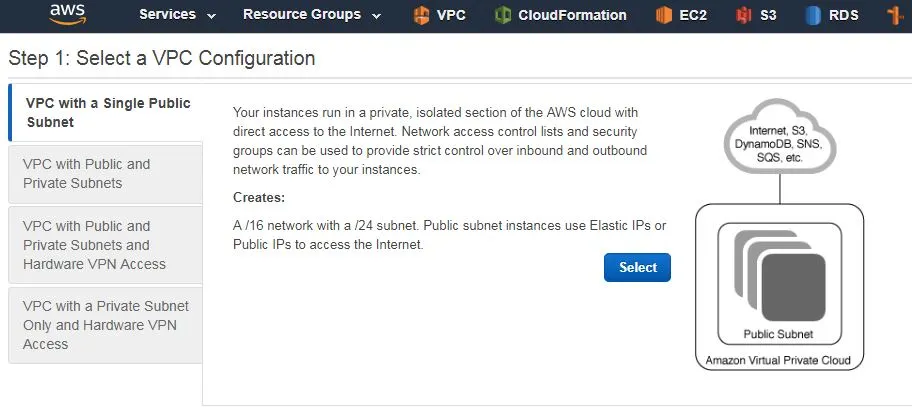Image resolution: width=912 pixels, height=413 pixels.
Task: Click the CloudFormation text link in navbar
Action: 572,15
